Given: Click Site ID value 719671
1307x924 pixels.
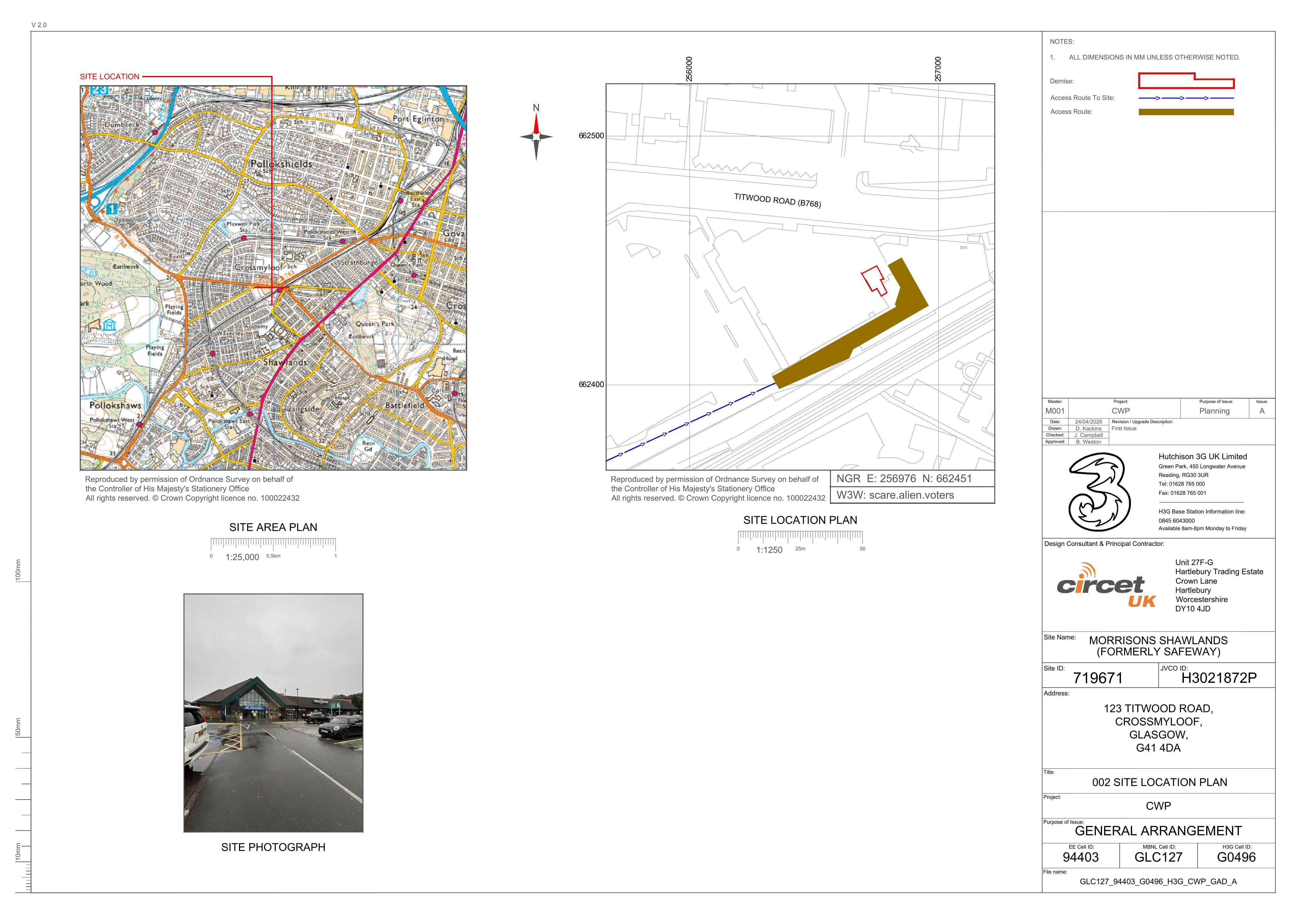Looking at the screenshot, I should [1097, 678].
